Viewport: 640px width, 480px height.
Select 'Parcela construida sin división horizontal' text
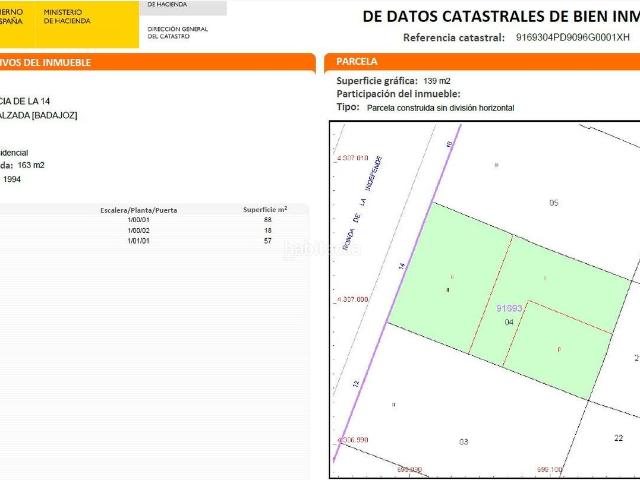440,108
